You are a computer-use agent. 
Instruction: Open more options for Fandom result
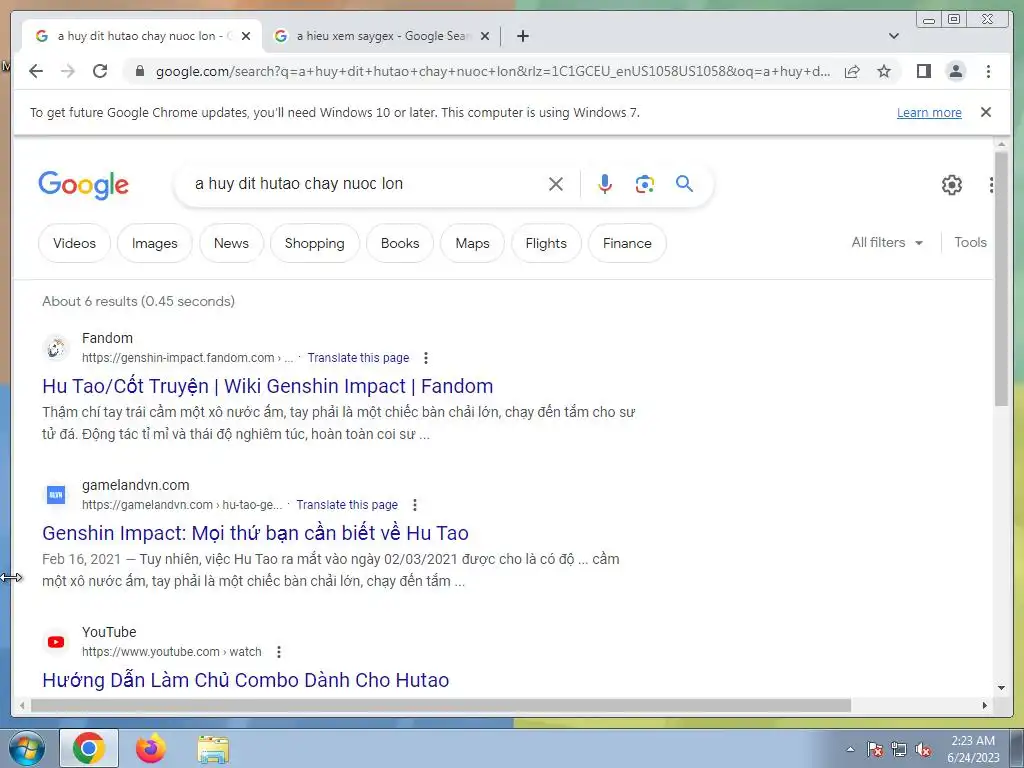coord(426,358)
